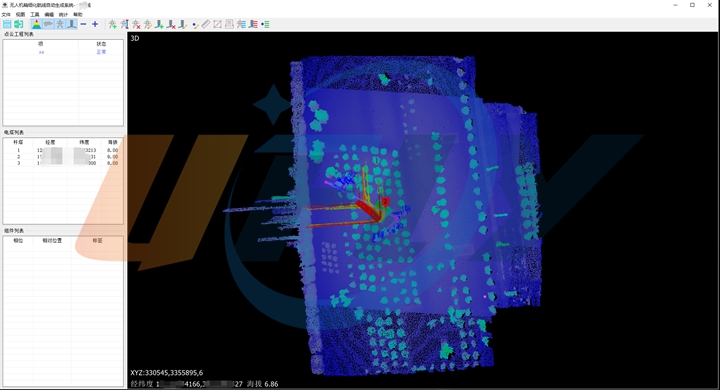Screen dimensions: 720x390
Task: Open the 工具 menu
Action: click(x=35, y=15)
